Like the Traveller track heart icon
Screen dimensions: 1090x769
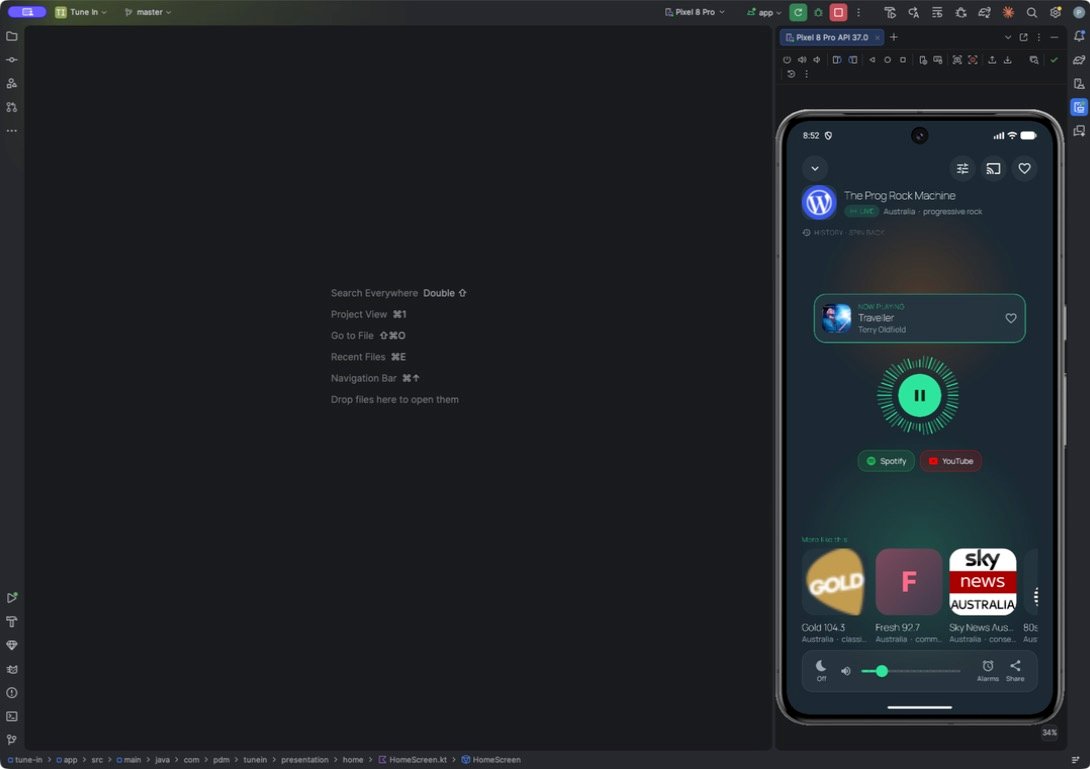[1011, 318]
